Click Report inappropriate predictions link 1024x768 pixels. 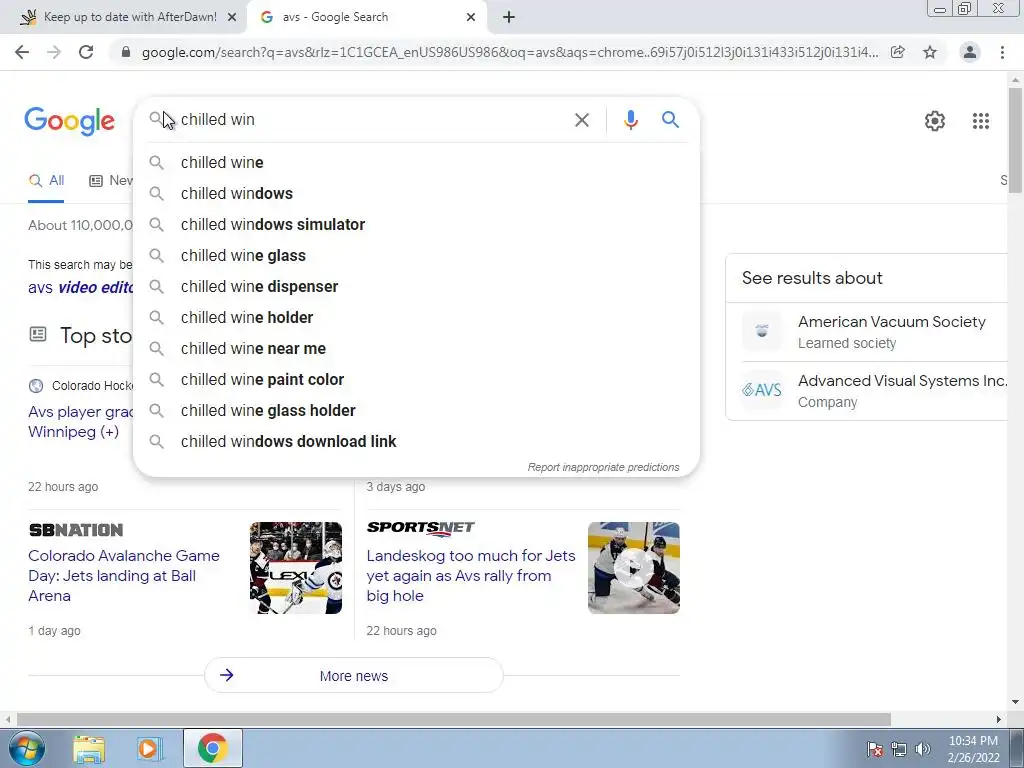pos(603,468)
